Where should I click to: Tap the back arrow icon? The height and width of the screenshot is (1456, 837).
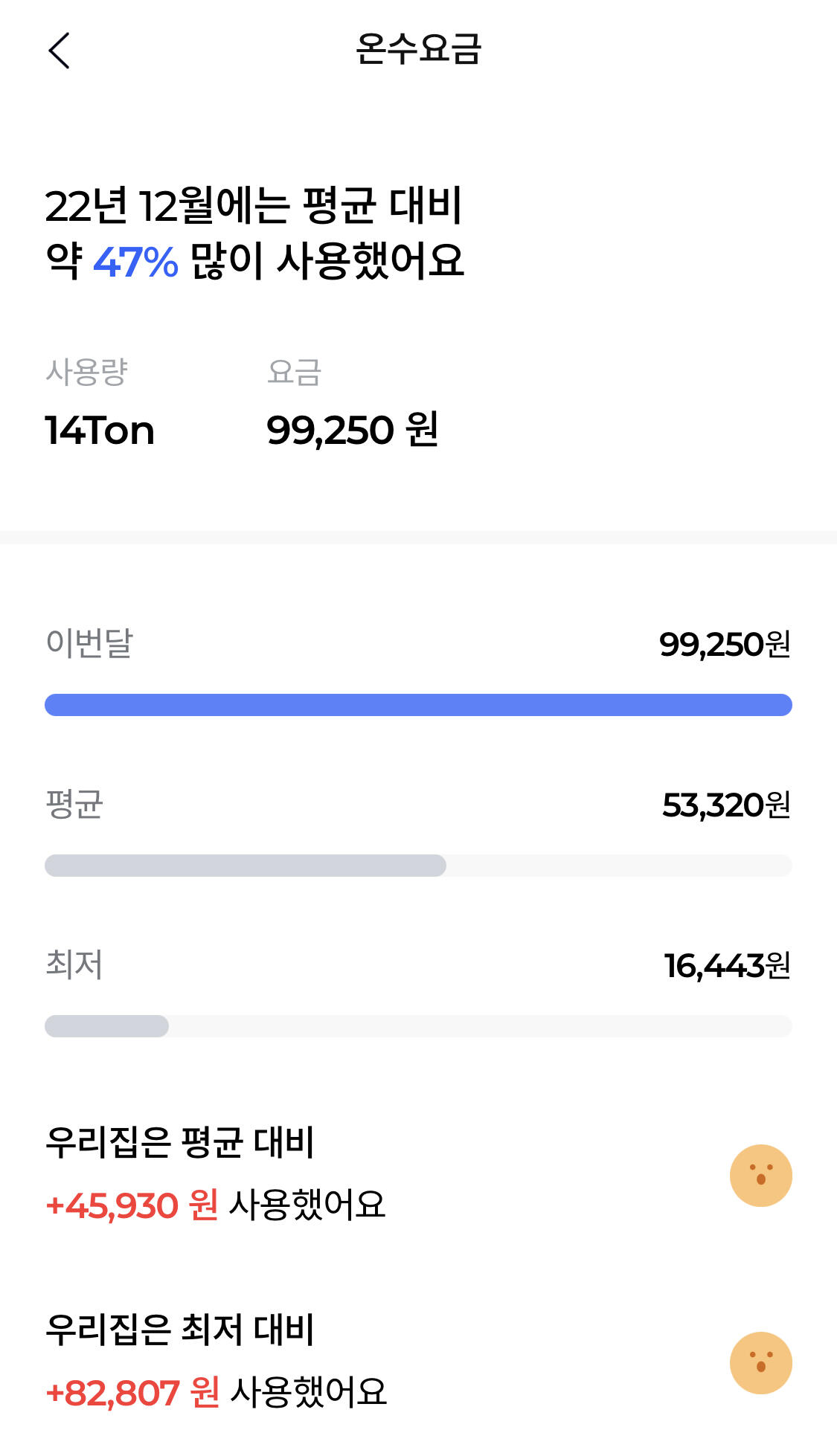click(59, 51)
